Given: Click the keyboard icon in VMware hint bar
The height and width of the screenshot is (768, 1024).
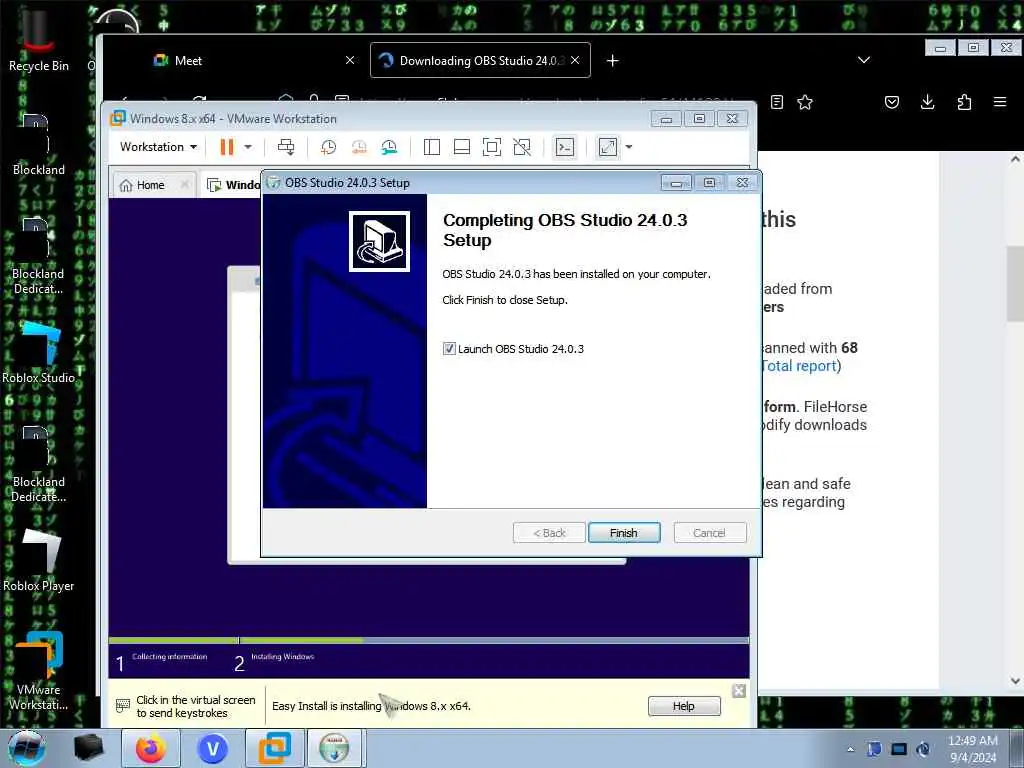Looking at the screenshot, I should click(x=123, y=705).
